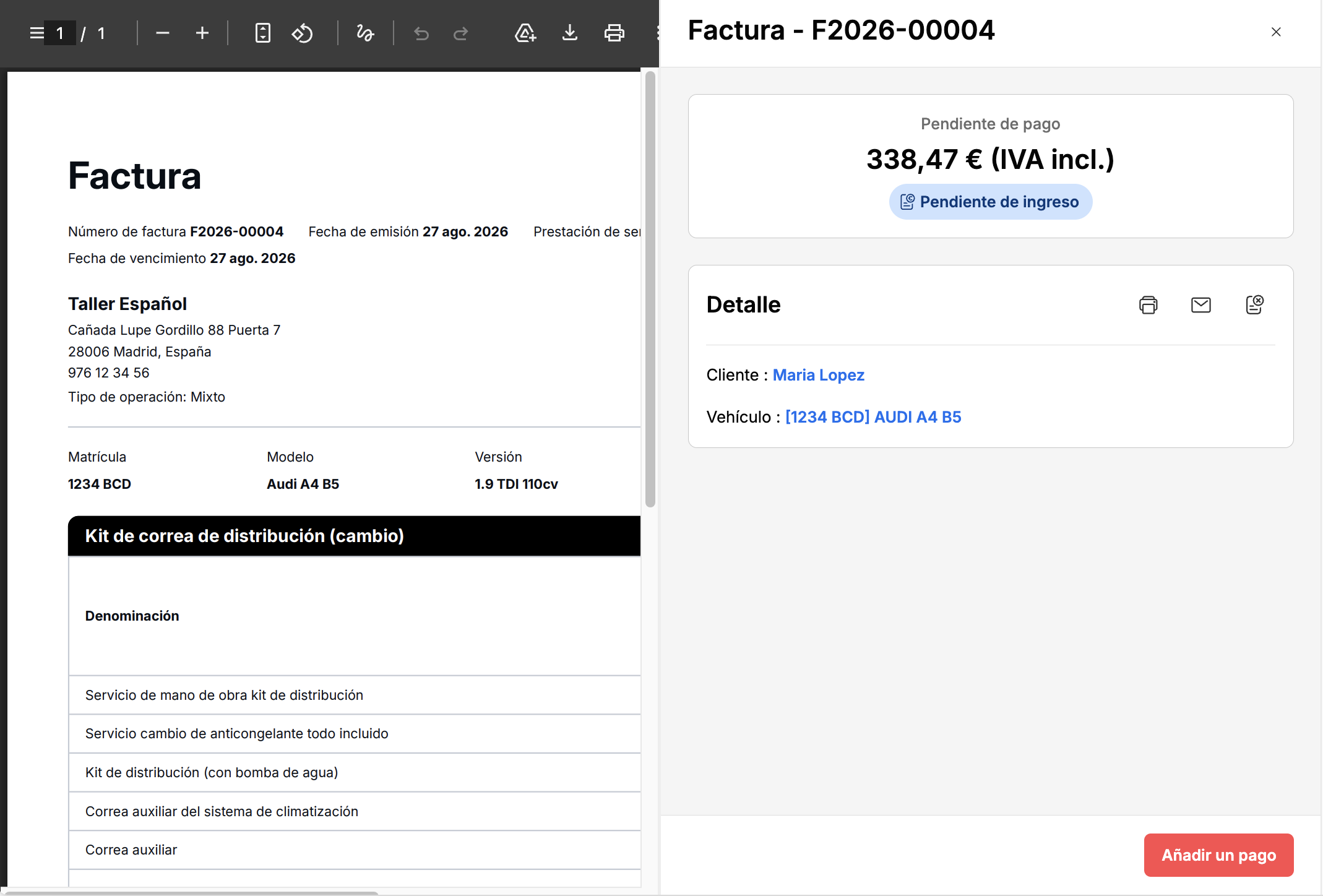The width and height of the screenshot is (1323, 896).
Task: Cancel invoice icon in Detalle header
Action: [x=1254, y=304]
